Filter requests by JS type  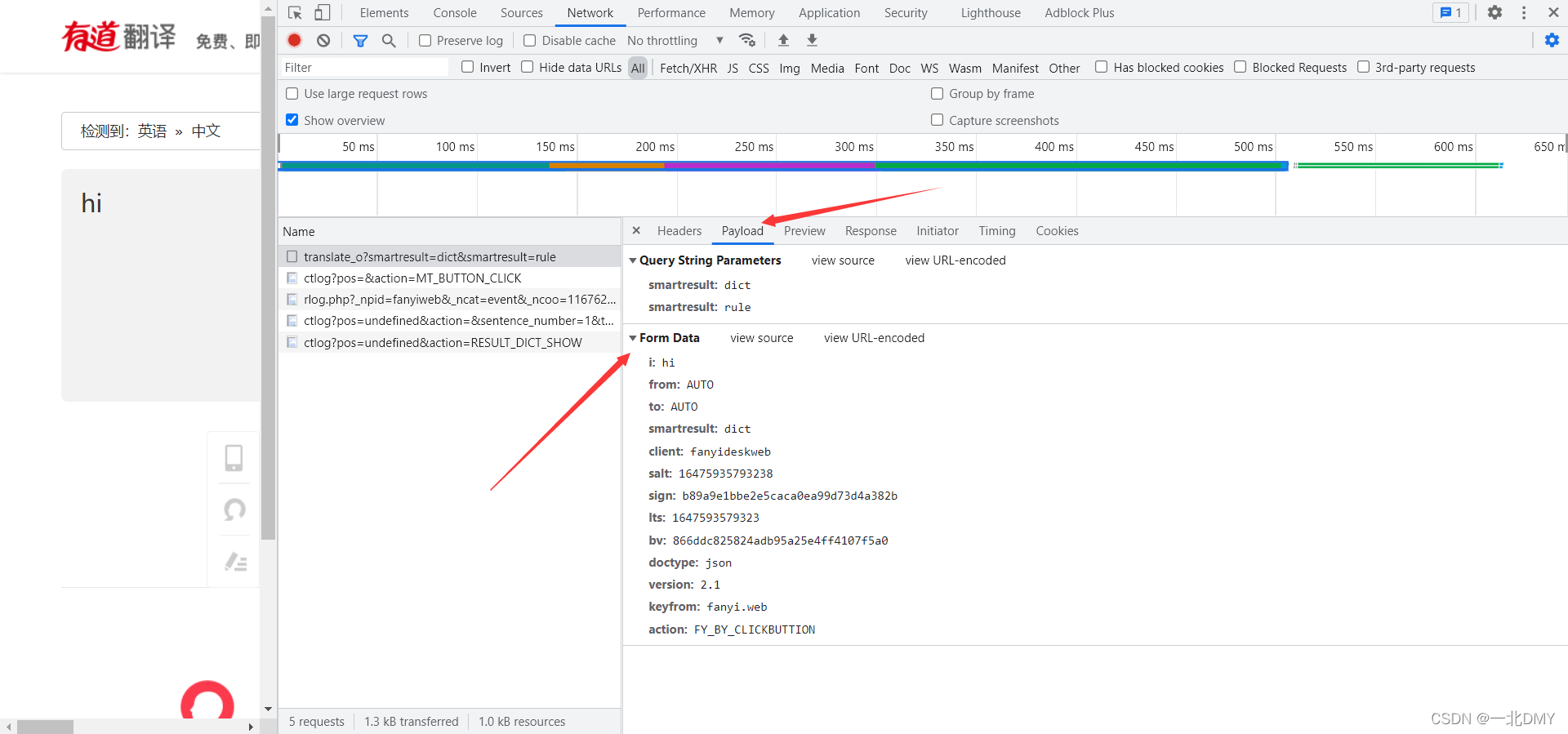pyautogui.click(x=733, y=69)
